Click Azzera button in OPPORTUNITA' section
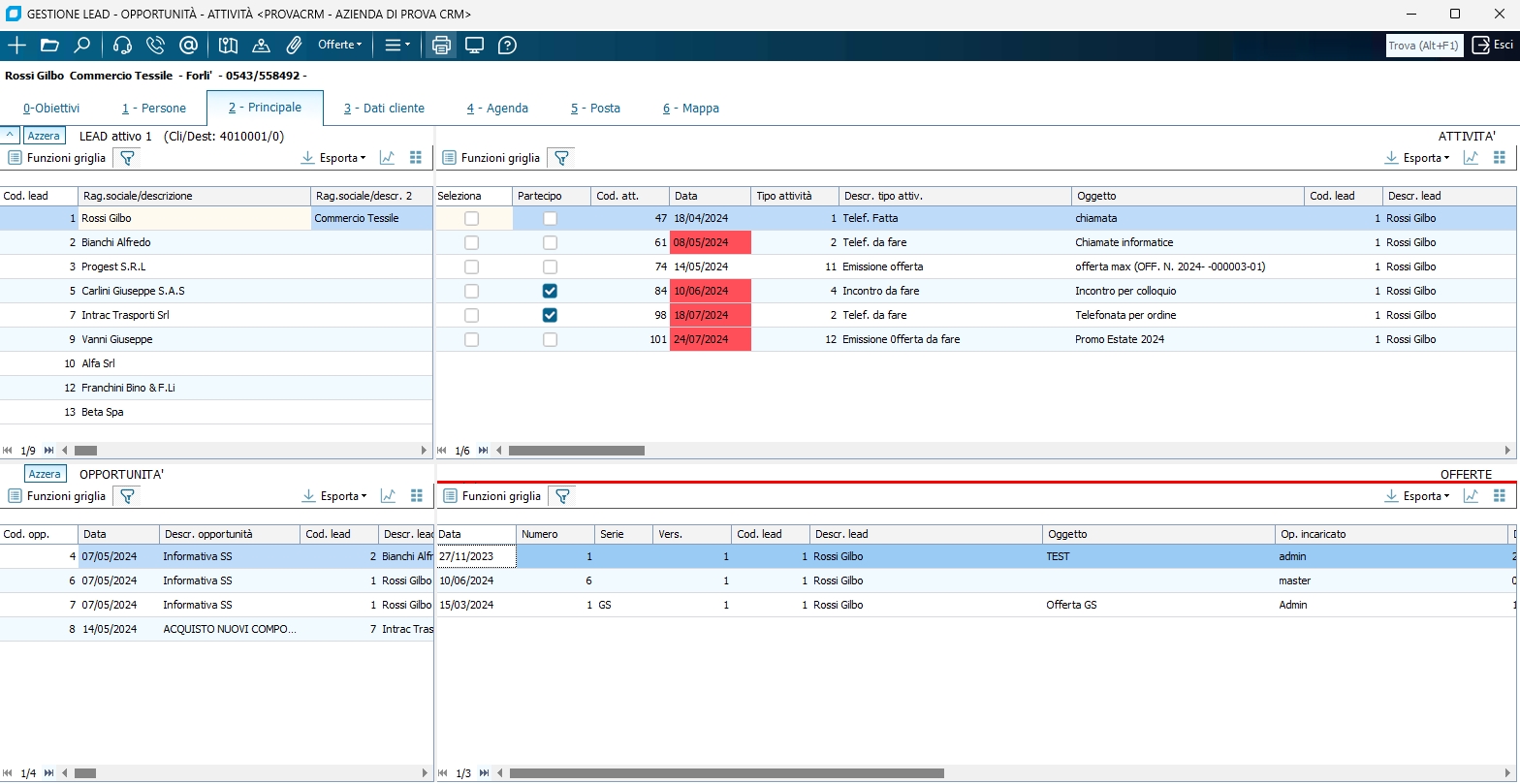This screenshot has height=784, width=1520. click(45, 474)
